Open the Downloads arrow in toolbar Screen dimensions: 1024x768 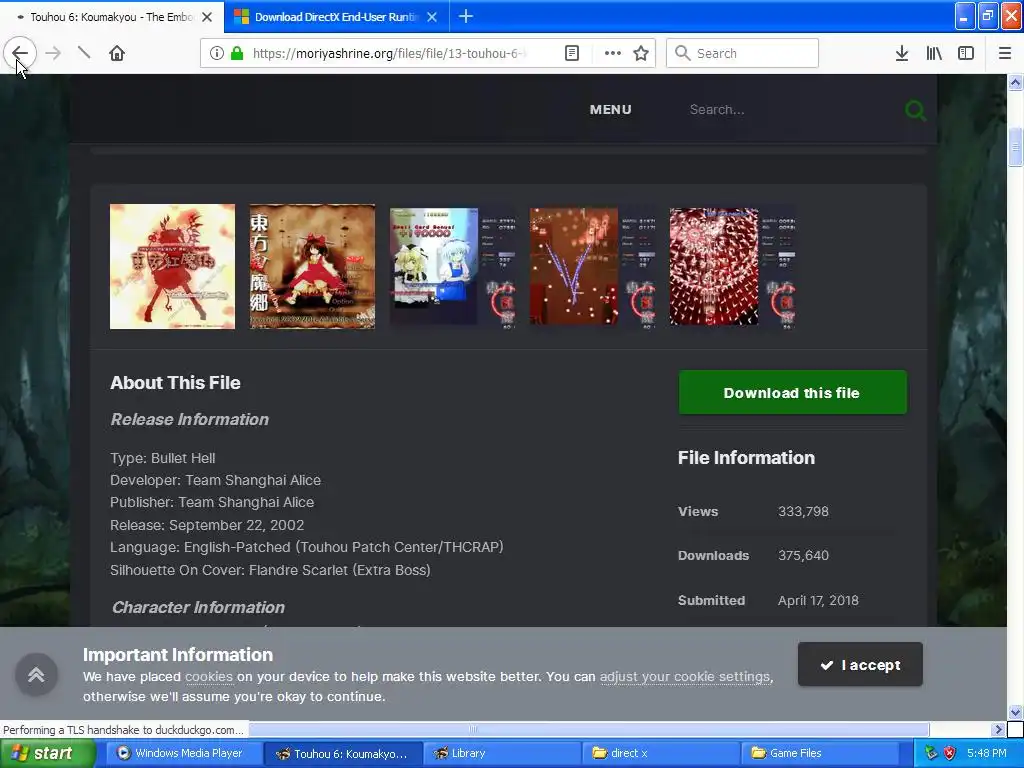(901, 53)
